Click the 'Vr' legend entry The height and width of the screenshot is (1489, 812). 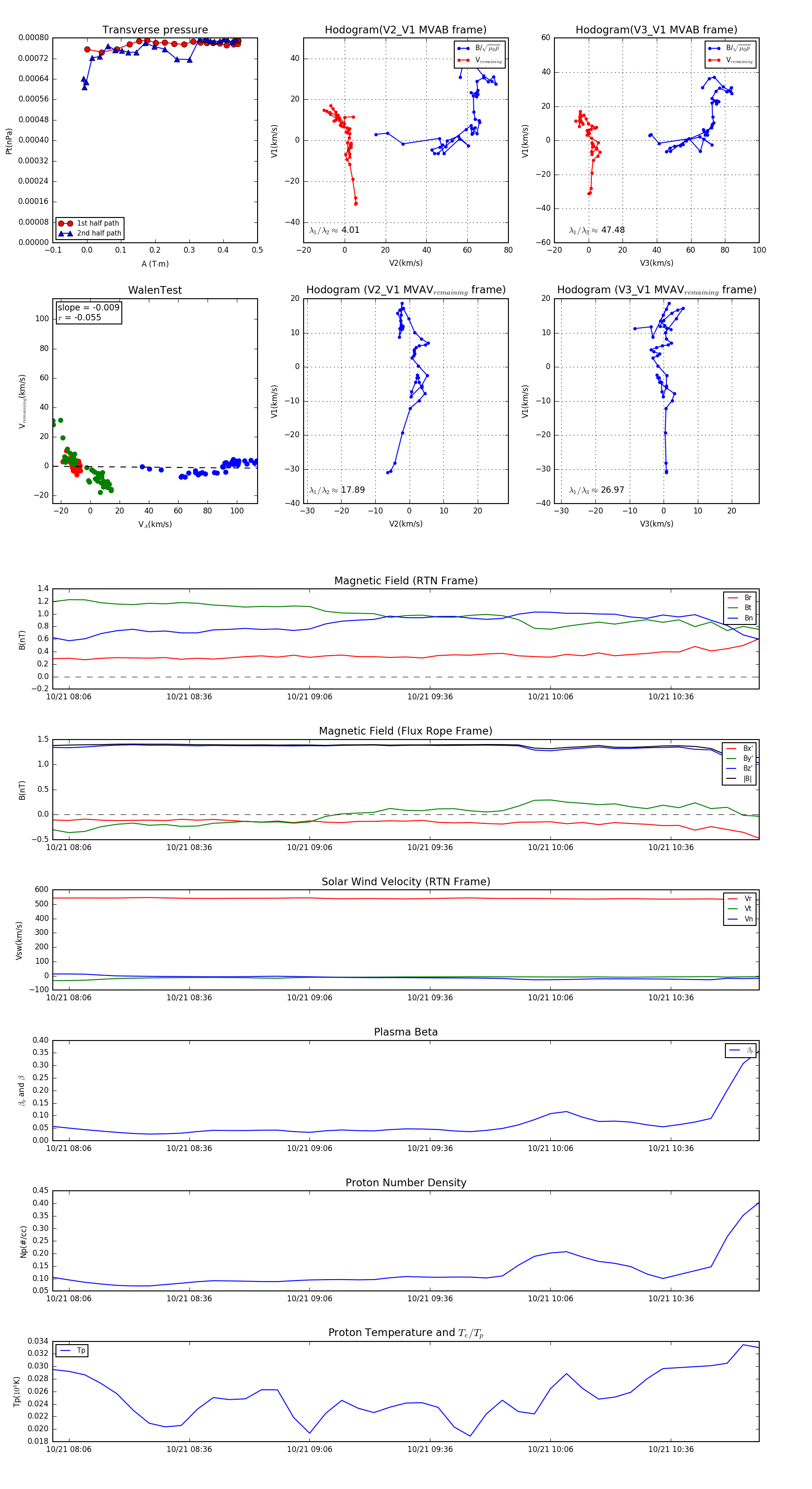click(740, 898)
